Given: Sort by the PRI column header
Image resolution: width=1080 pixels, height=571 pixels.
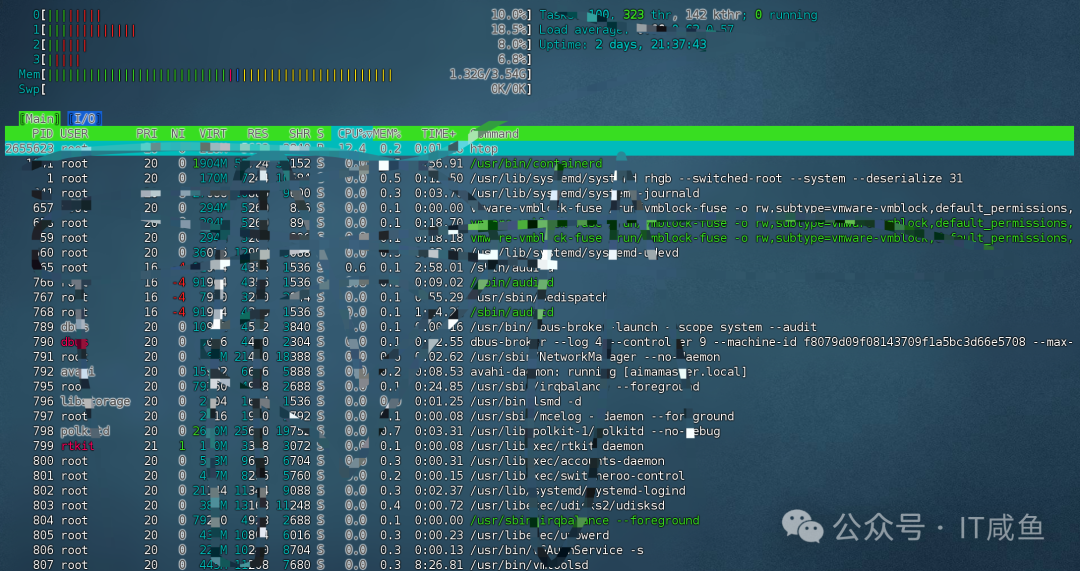Looking at the screenshot, I should coord(147,134).
